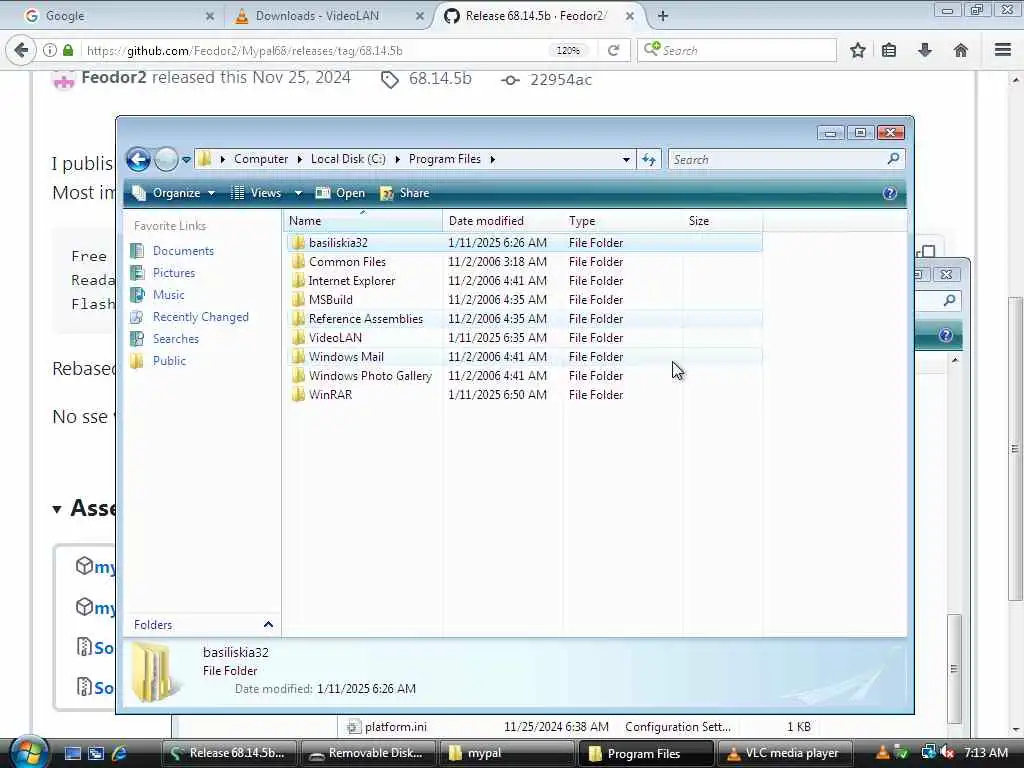
Task: Select Local Disk (C:) in the breadcrumb
Action: (x=348, y=159)
